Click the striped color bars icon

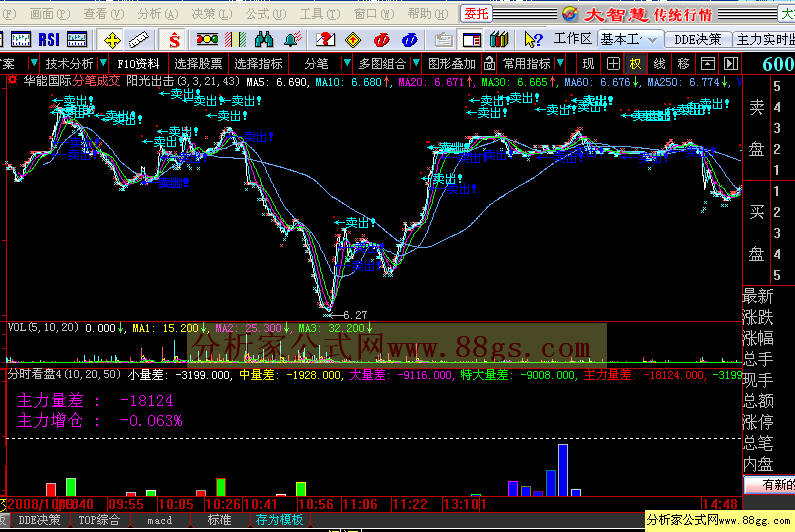click(235, 39)
